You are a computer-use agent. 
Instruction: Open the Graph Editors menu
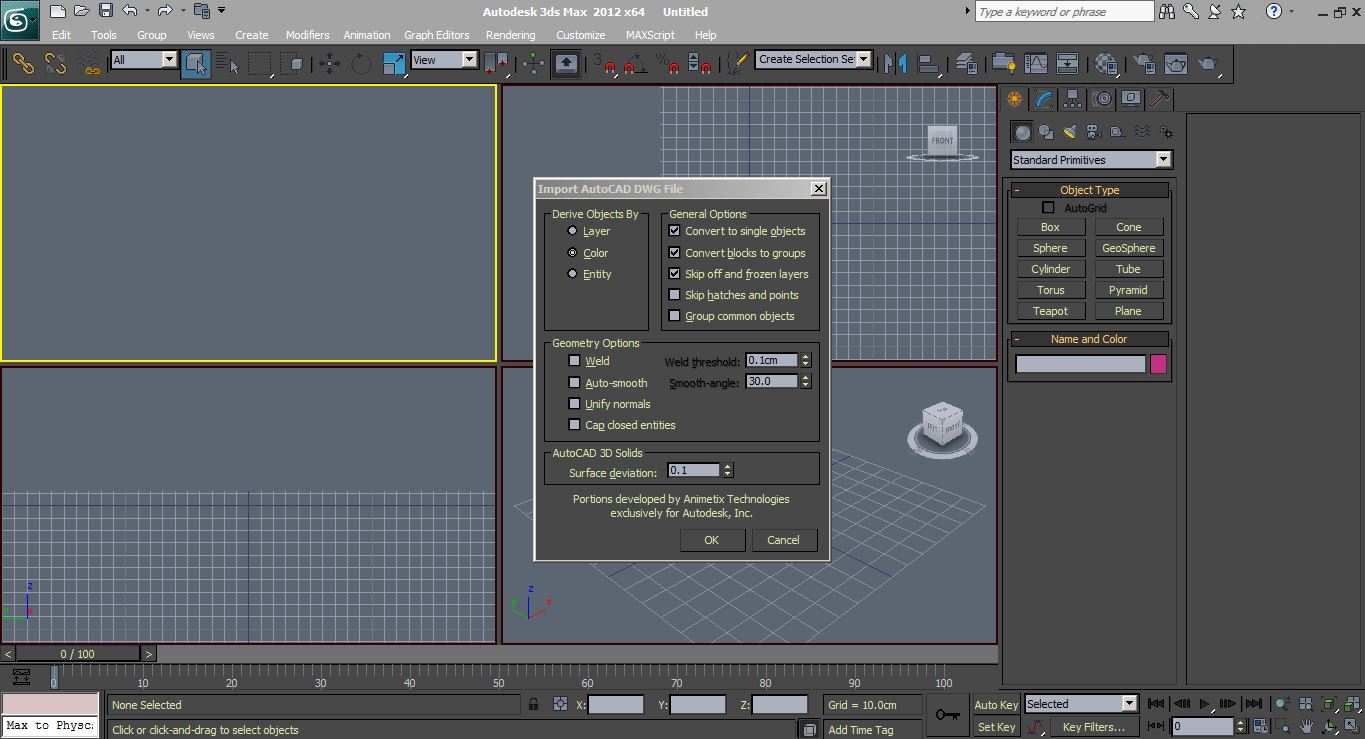pos(436,35)
